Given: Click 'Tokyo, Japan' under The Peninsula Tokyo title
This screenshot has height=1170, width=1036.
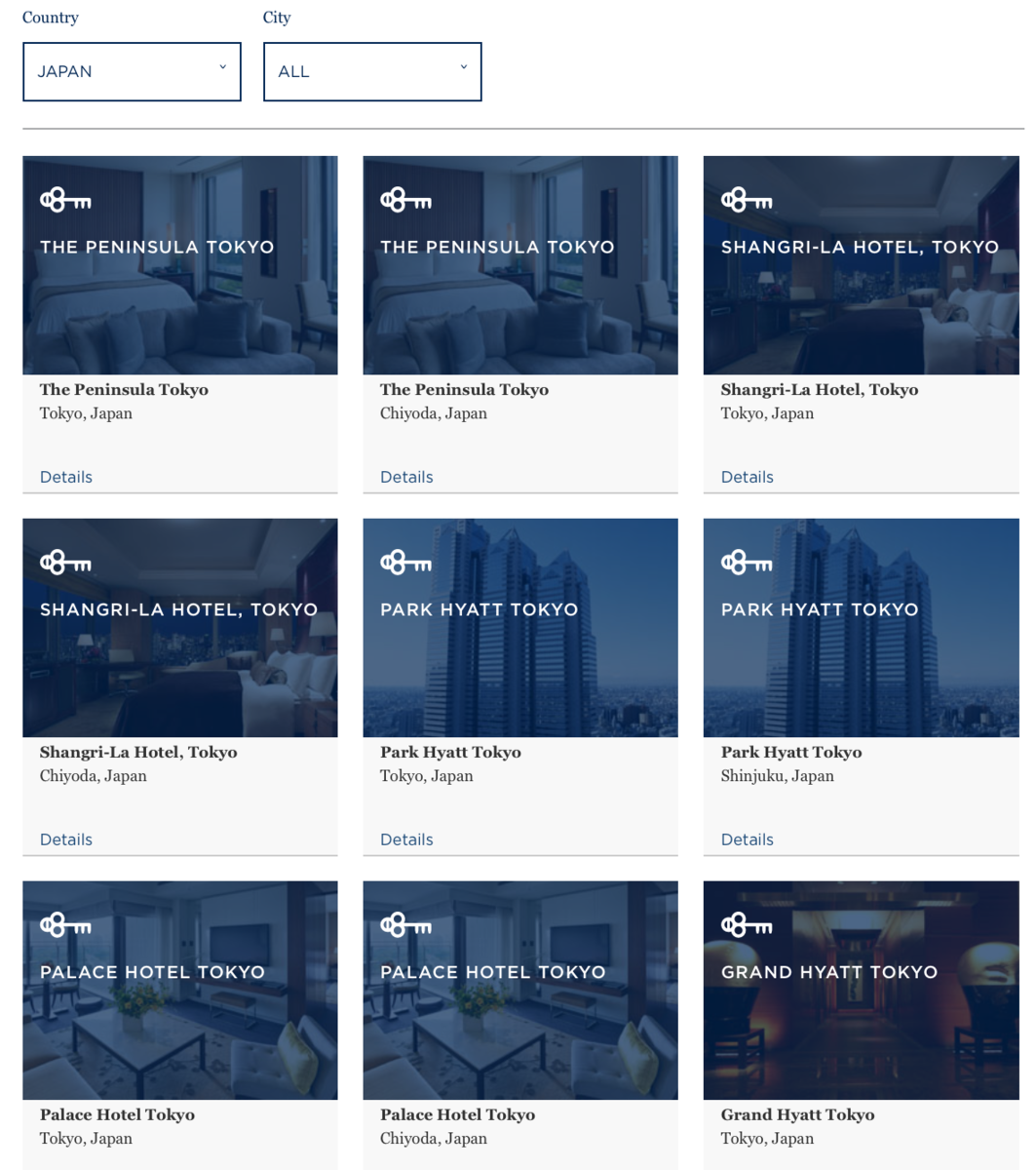Looking at the screenshot, I should tap(86, 413).
